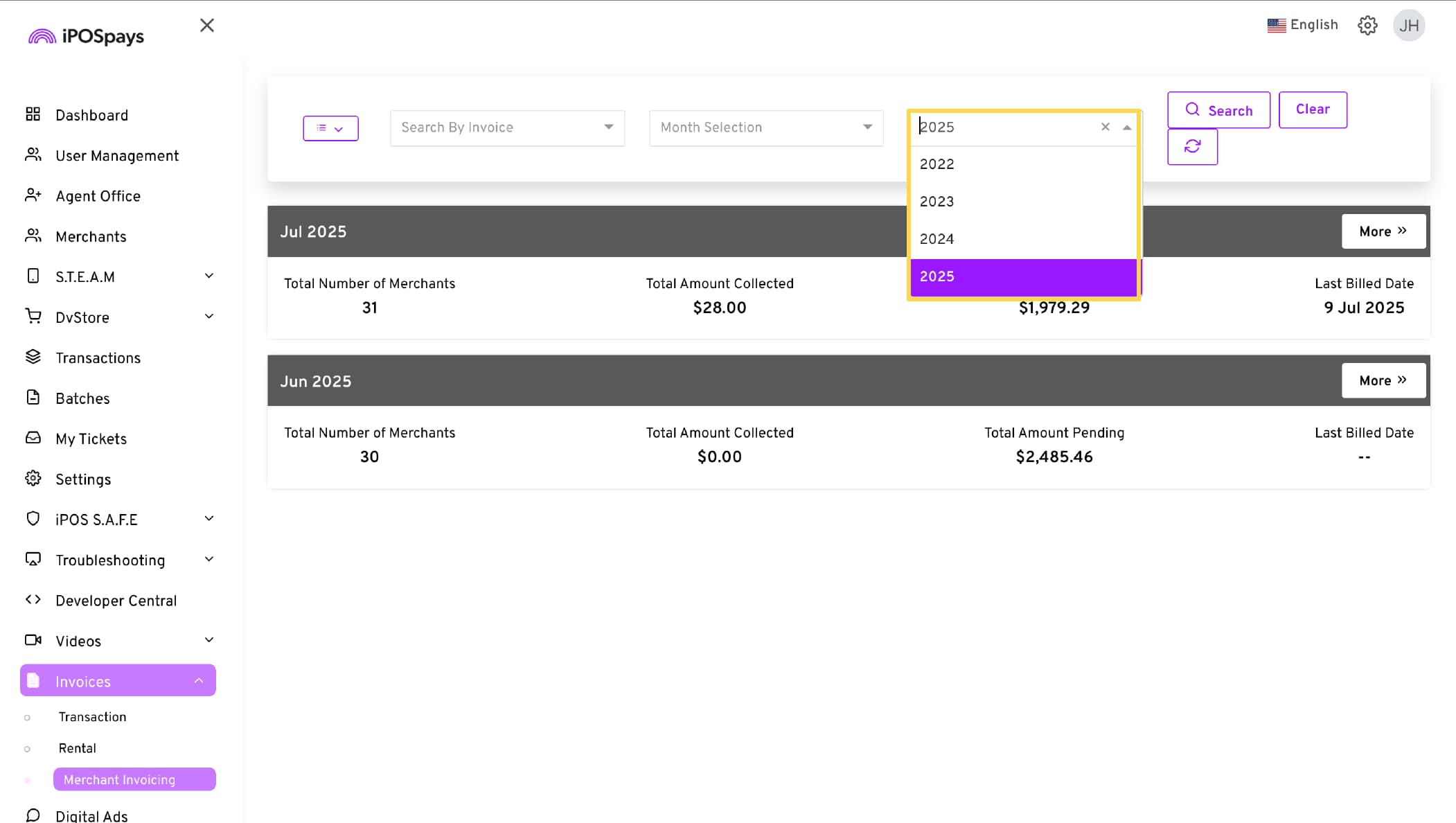Close the sidebar with X icon
This screenshot has height=823, width=1456.
tap(206, 26)
